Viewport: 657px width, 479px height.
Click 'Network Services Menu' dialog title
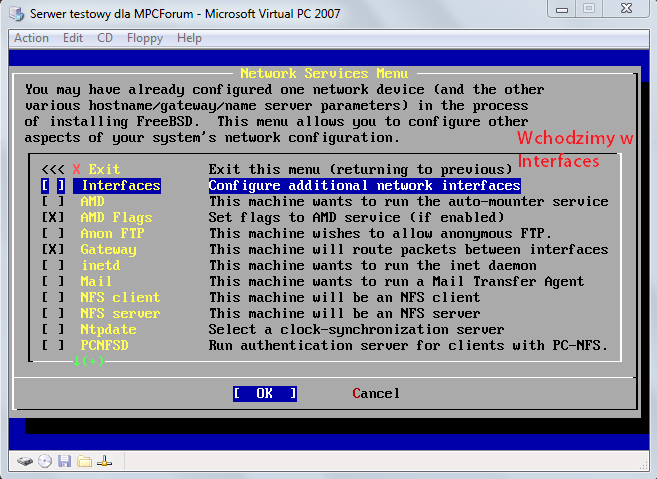324,73
